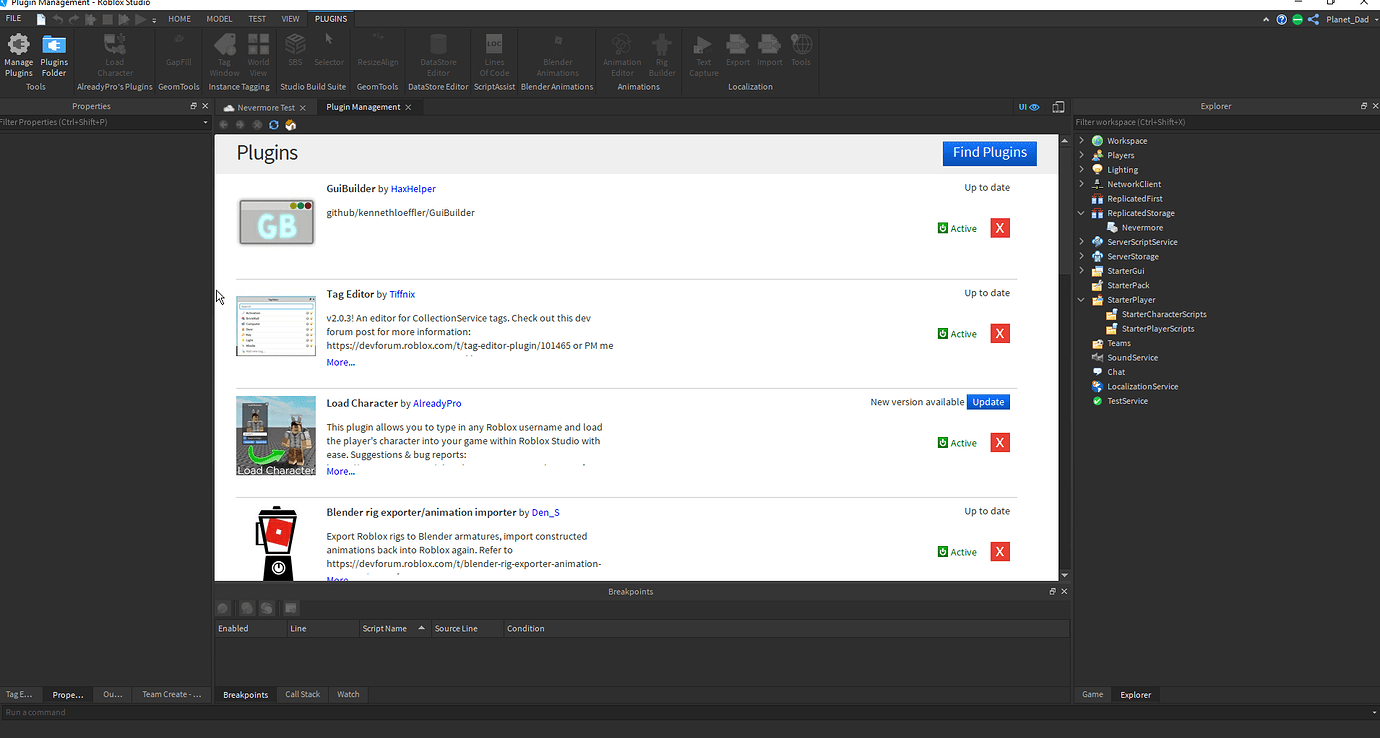Toggle Active state for Load Character plugin
This screenshot has width=1380, height=738.
tap(957, 443)
